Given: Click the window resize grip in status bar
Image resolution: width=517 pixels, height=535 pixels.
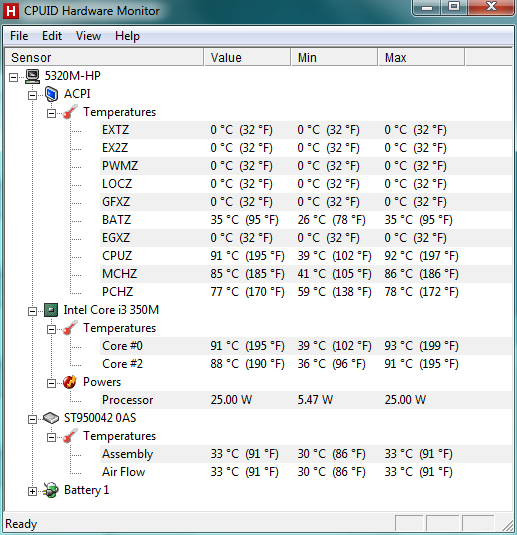Looking at the screenshot, I should point(507,525).
